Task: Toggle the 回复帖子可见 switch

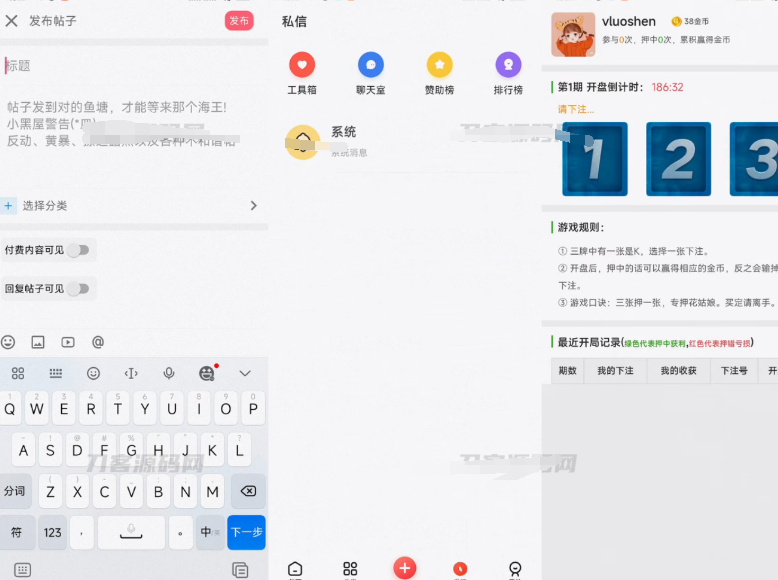Action: point(77,289)
